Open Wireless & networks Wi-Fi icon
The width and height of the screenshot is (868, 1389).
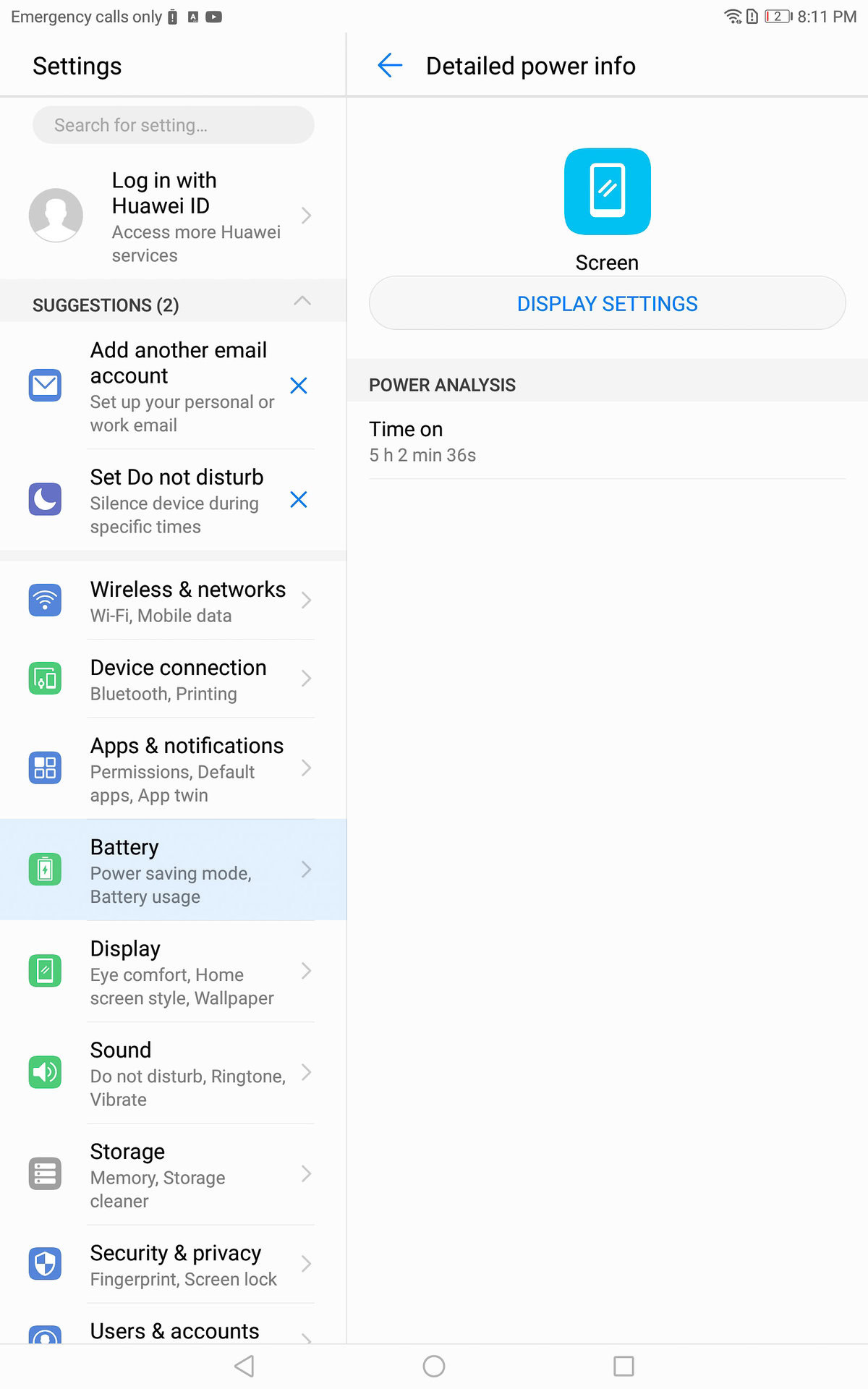point(45,600)
